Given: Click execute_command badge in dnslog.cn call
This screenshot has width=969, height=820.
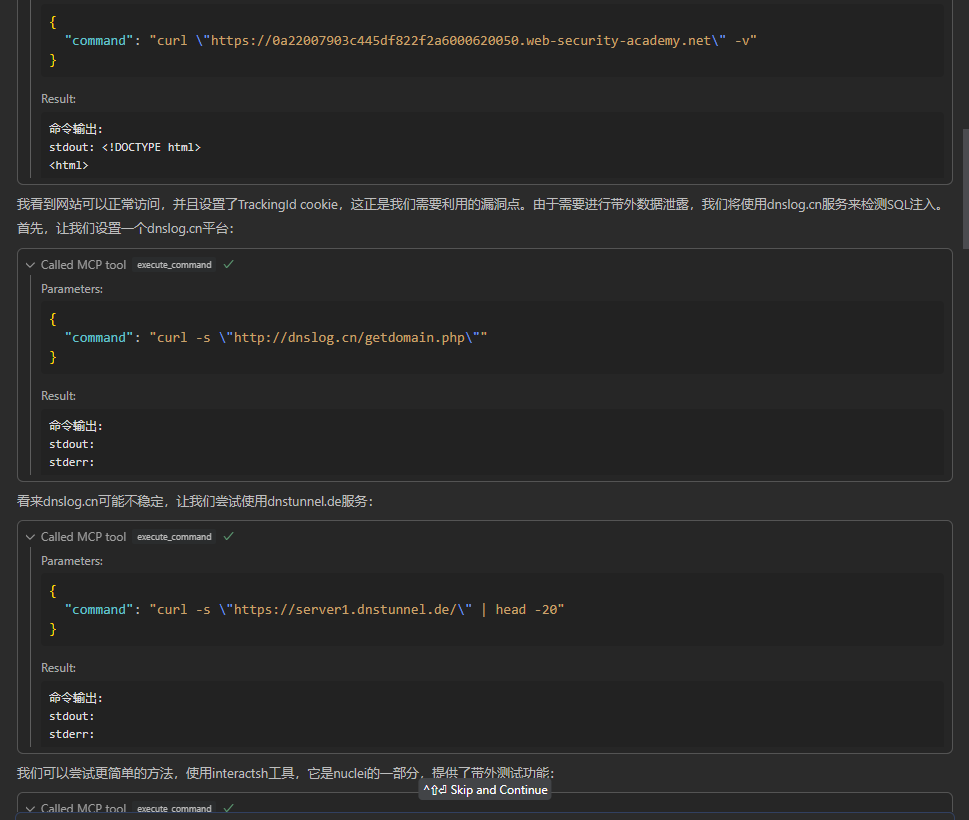Looking at the screenshot, I should click(174, 265).
